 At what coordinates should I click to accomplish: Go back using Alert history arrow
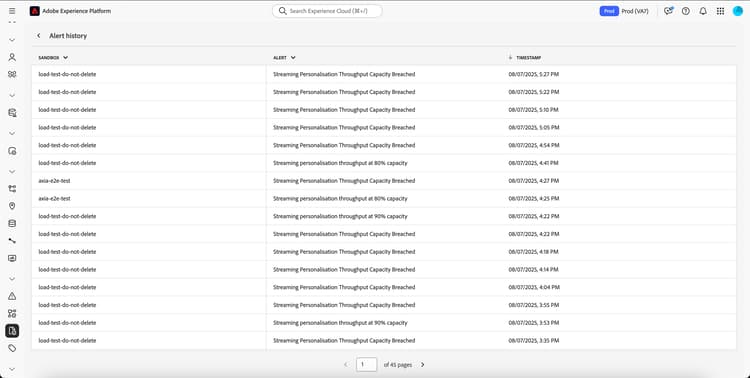pyautogui.click(x=39, y=36)
